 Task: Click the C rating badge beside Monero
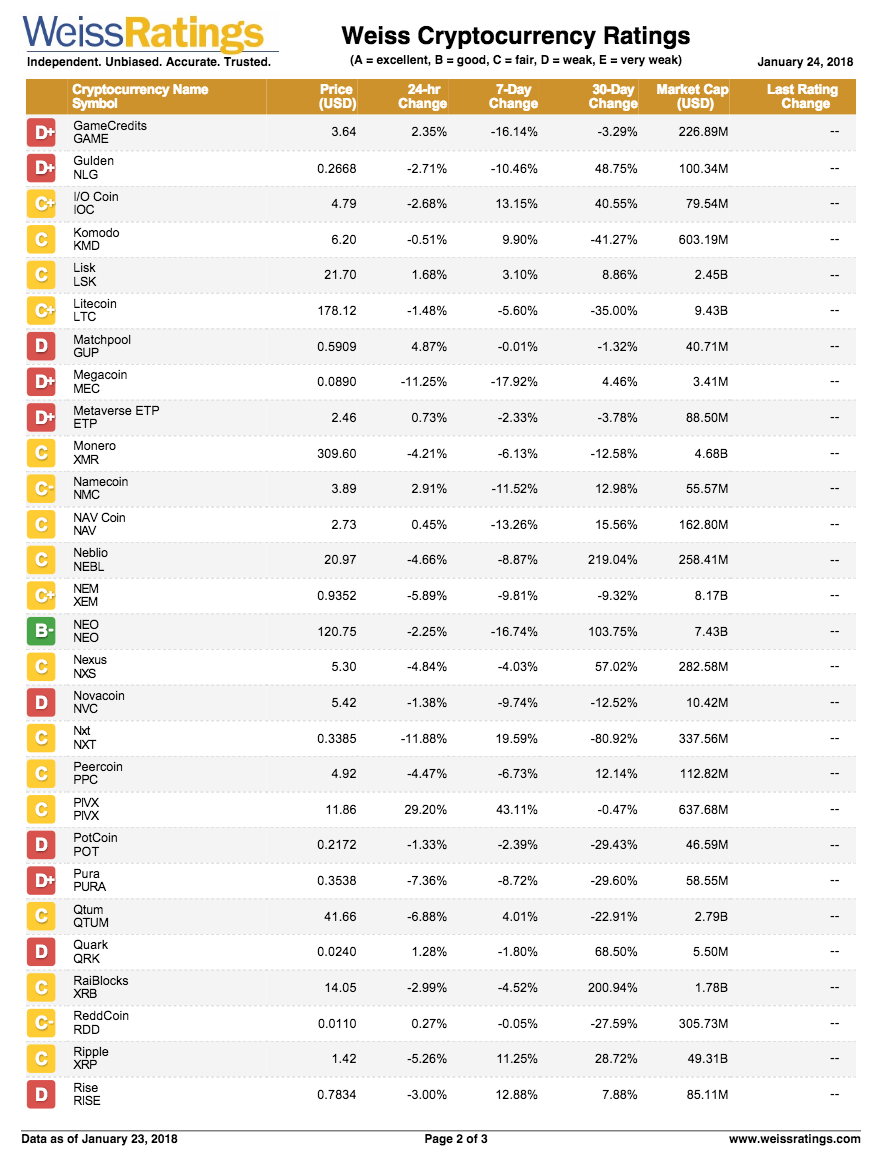pos(41,453)
